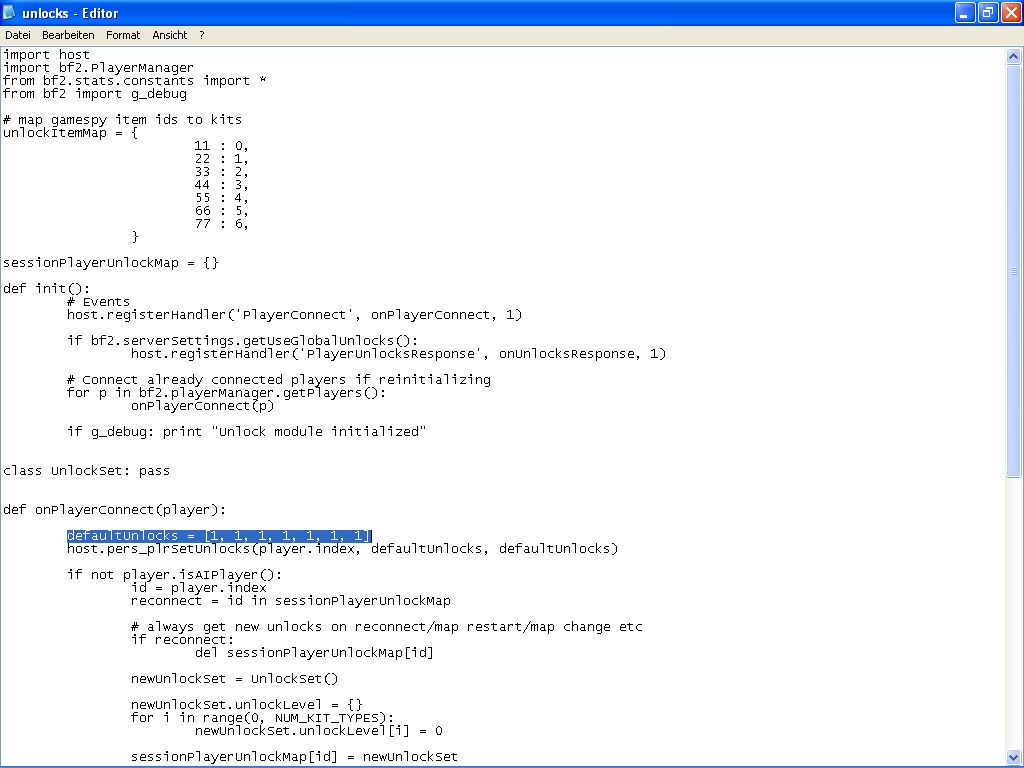The width and height of the screenshot is (1024, 768).
Task: Click '# always get new unlocks' comment
Action: point(387,627)
